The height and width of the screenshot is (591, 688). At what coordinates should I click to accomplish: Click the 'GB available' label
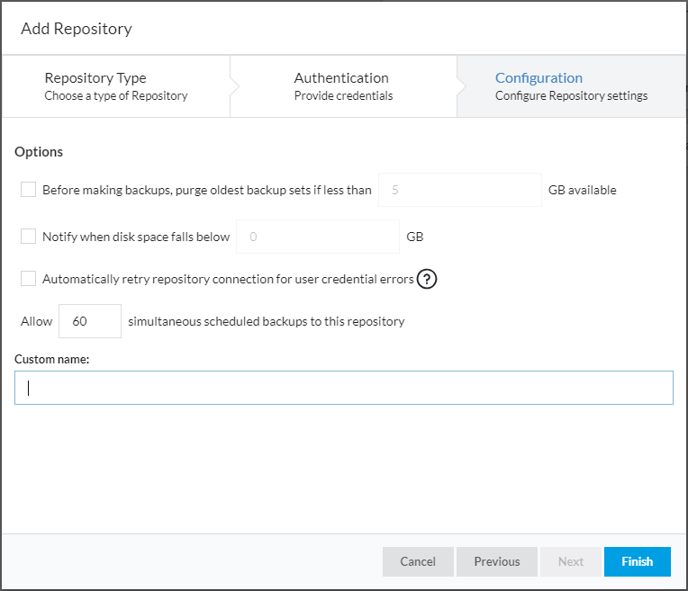click(582, 190)
